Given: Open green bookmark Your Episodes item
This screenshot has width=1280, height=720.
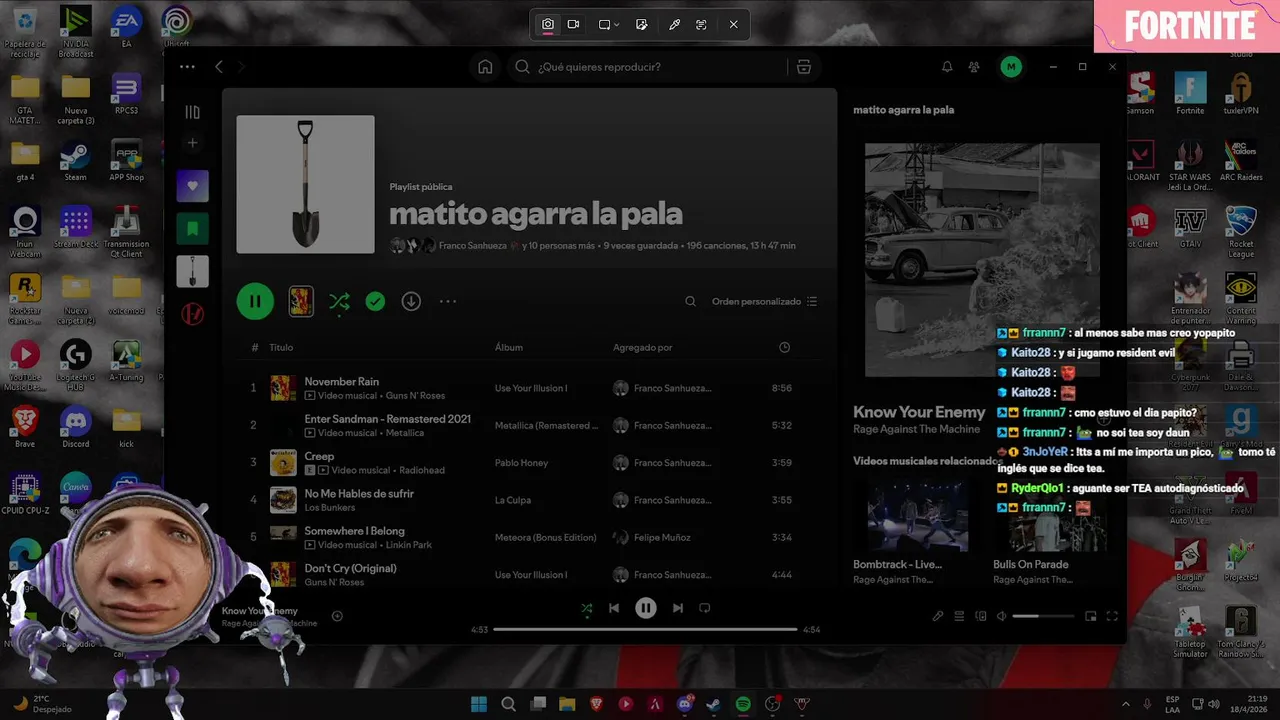Looking at the screenshot, I should coord(193,229).
